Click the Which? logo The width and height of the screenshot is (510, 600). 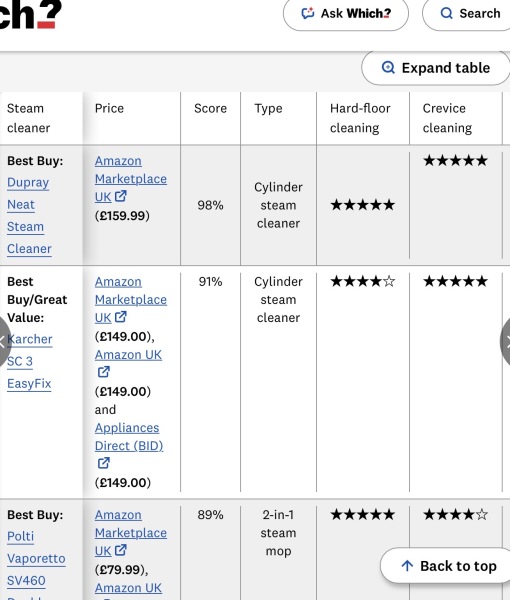point(31,14)
